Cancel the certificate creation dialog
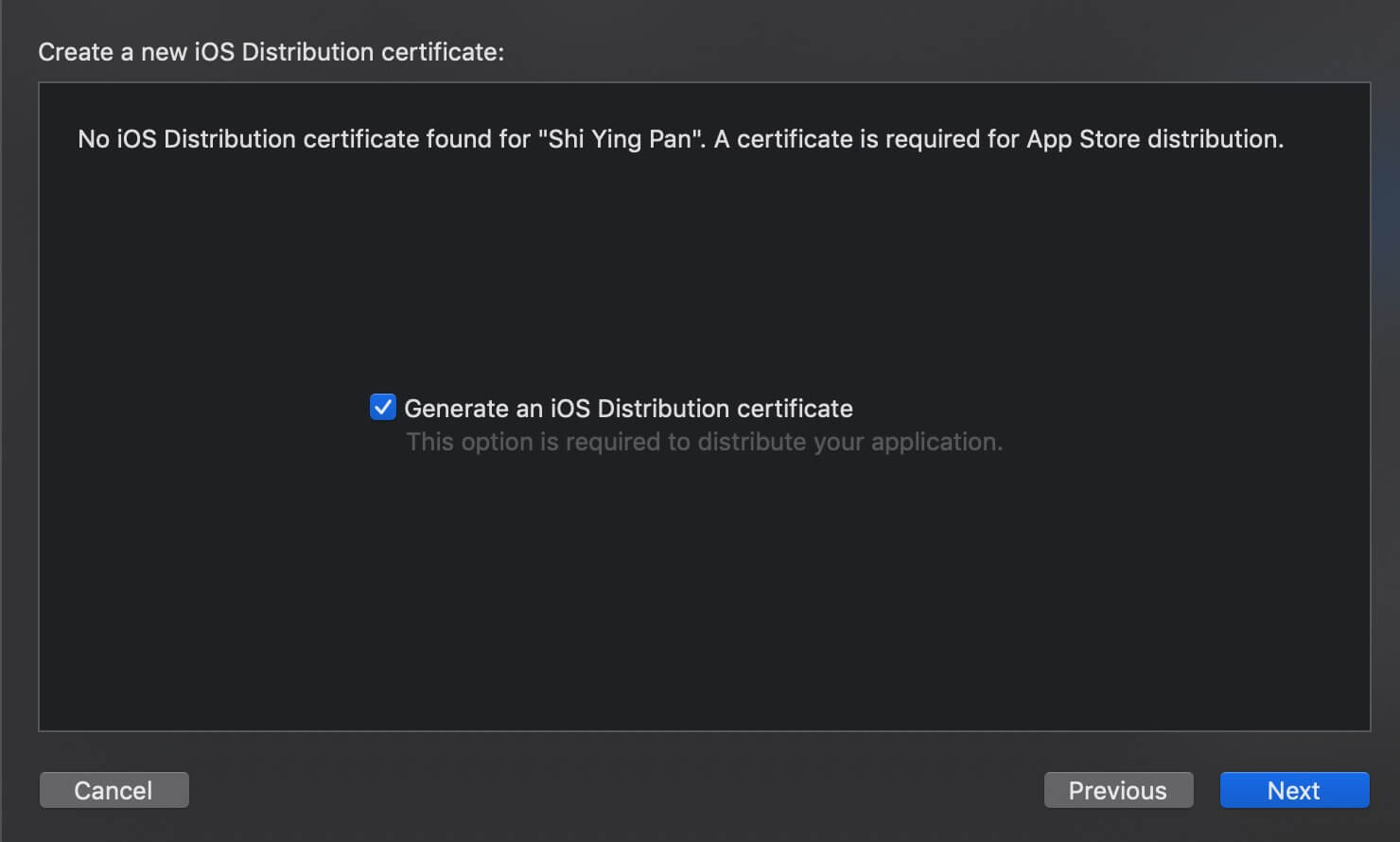 tap(114, 790)
